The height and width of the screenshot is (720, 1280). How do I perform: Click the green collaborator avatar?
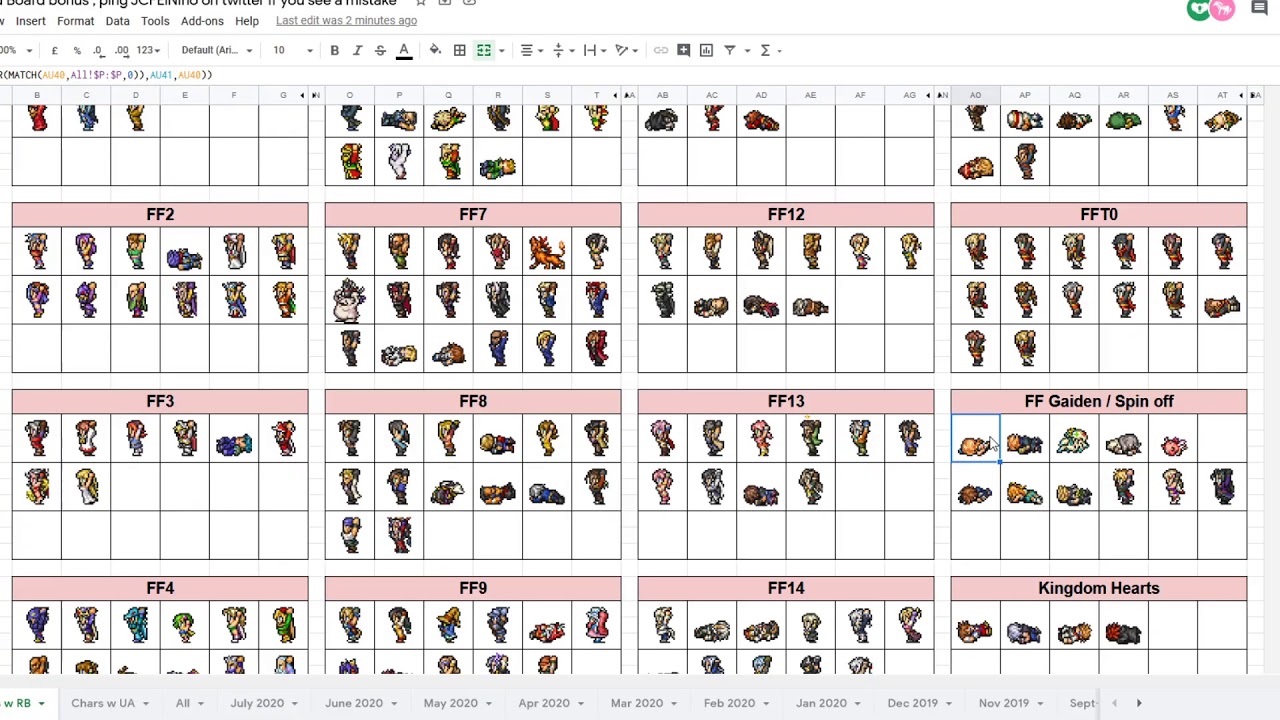pyautogui.click(x=1198, y=9)
